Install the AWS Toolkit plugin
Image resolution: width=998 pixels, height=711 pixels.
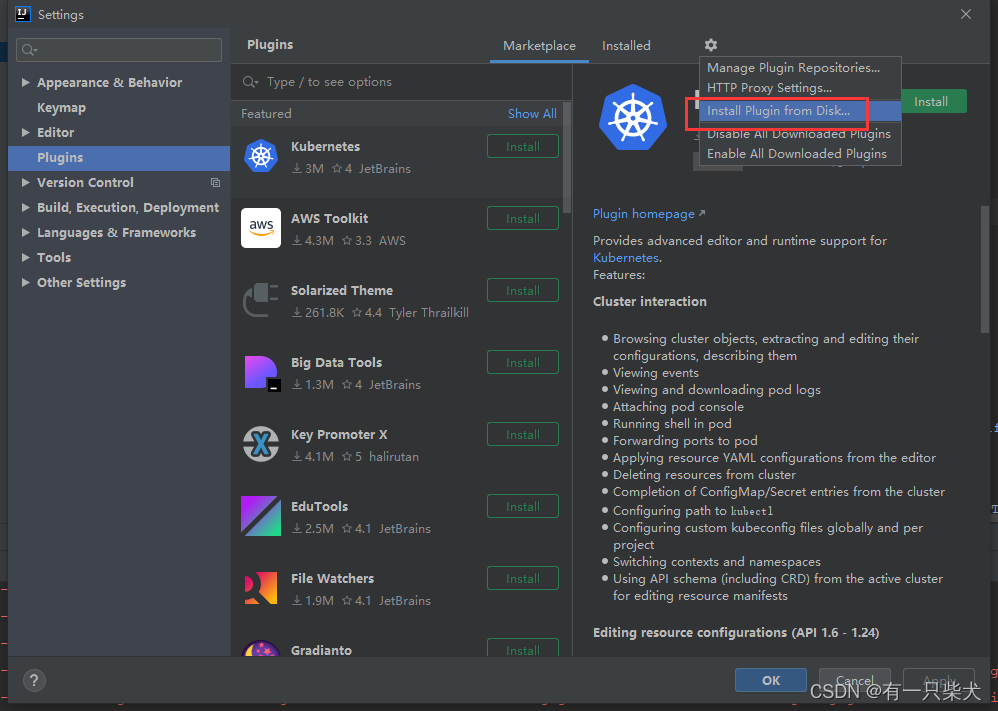click(x=523, y=218)
